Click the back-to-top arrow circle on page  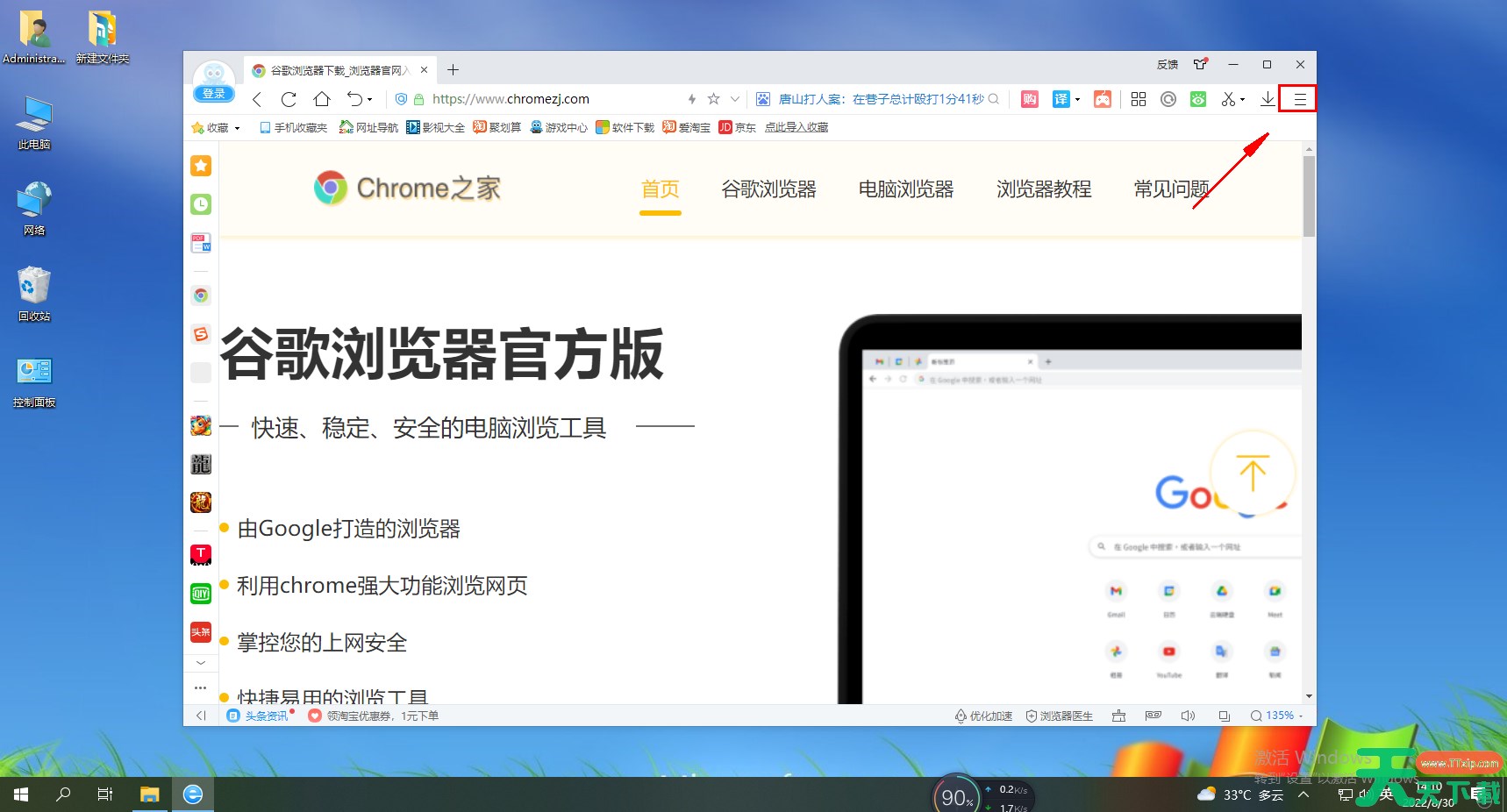(1252, 473)
